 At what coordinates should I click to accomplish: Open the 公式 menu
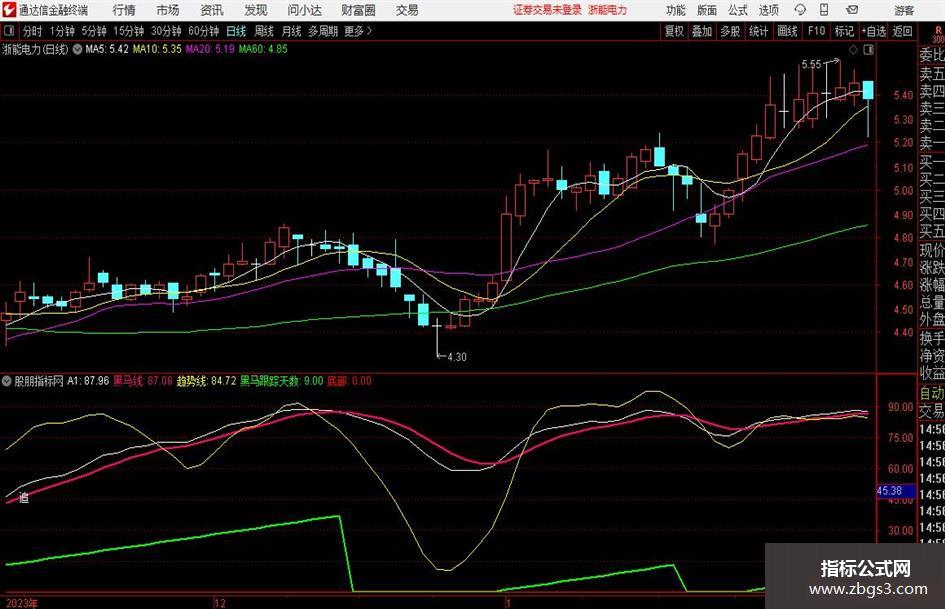[738, 10]
